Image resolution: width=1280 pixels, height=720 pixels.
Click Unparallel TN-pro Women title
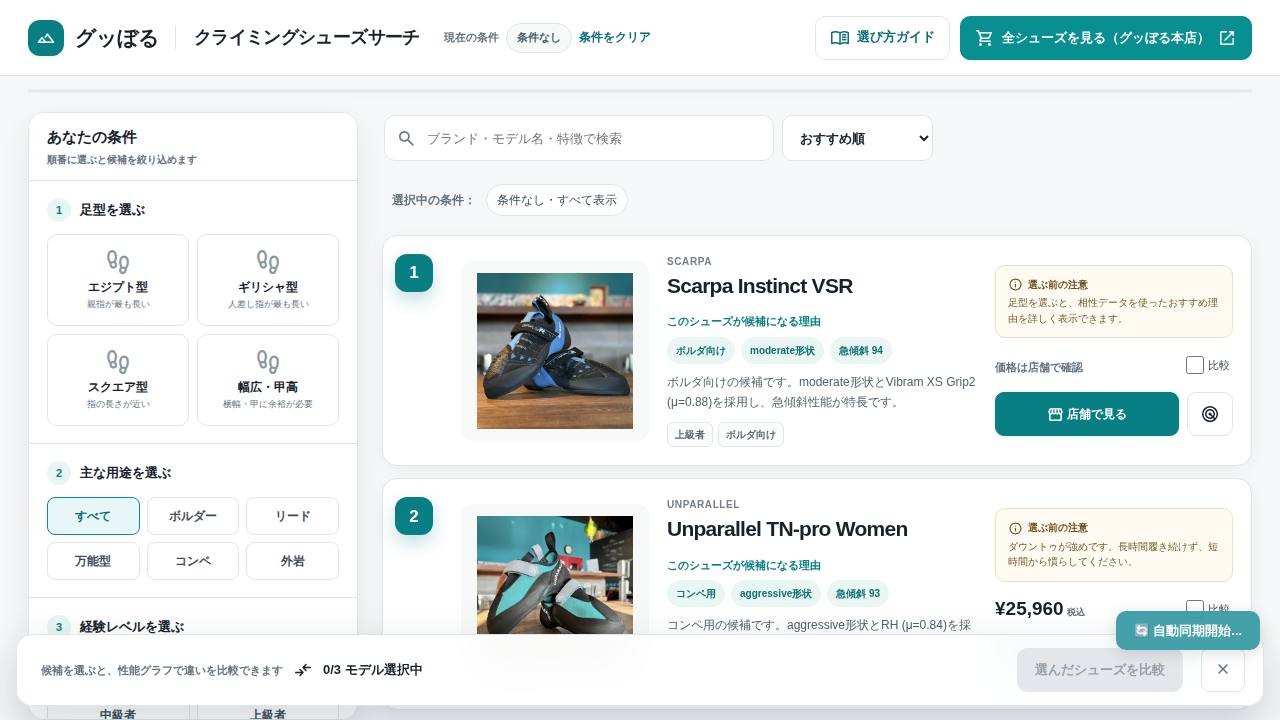(787, 529)
